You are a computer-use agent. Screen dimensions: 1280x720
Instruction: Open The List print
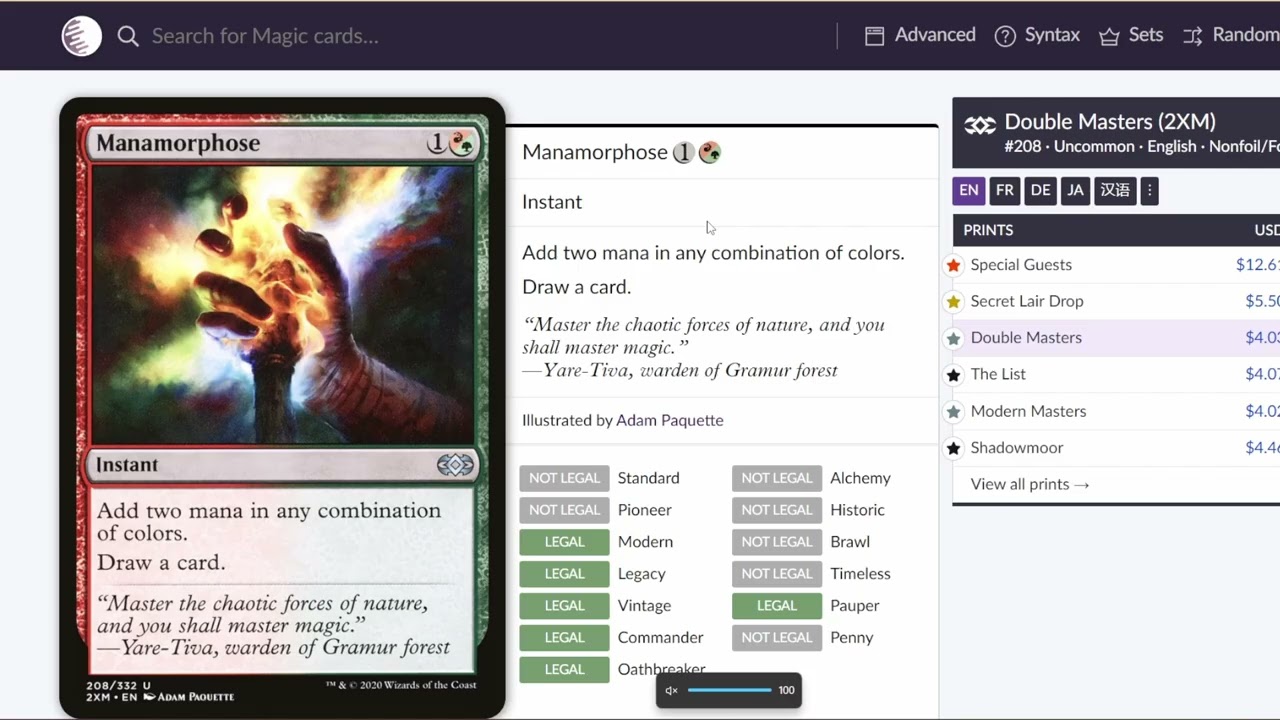[998, 374]
